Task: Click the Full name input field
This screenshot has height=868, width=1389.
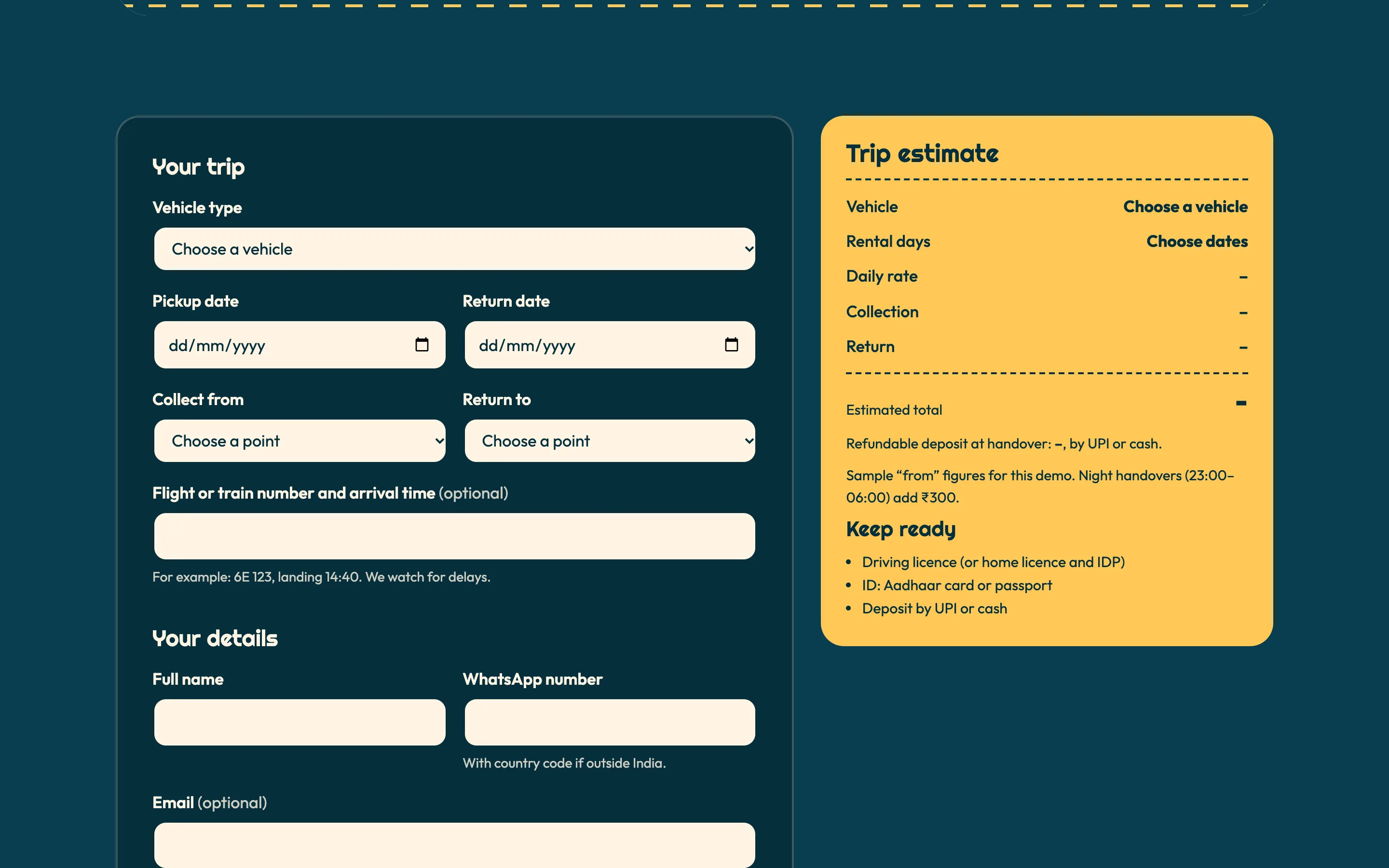Action: point(300,722)
